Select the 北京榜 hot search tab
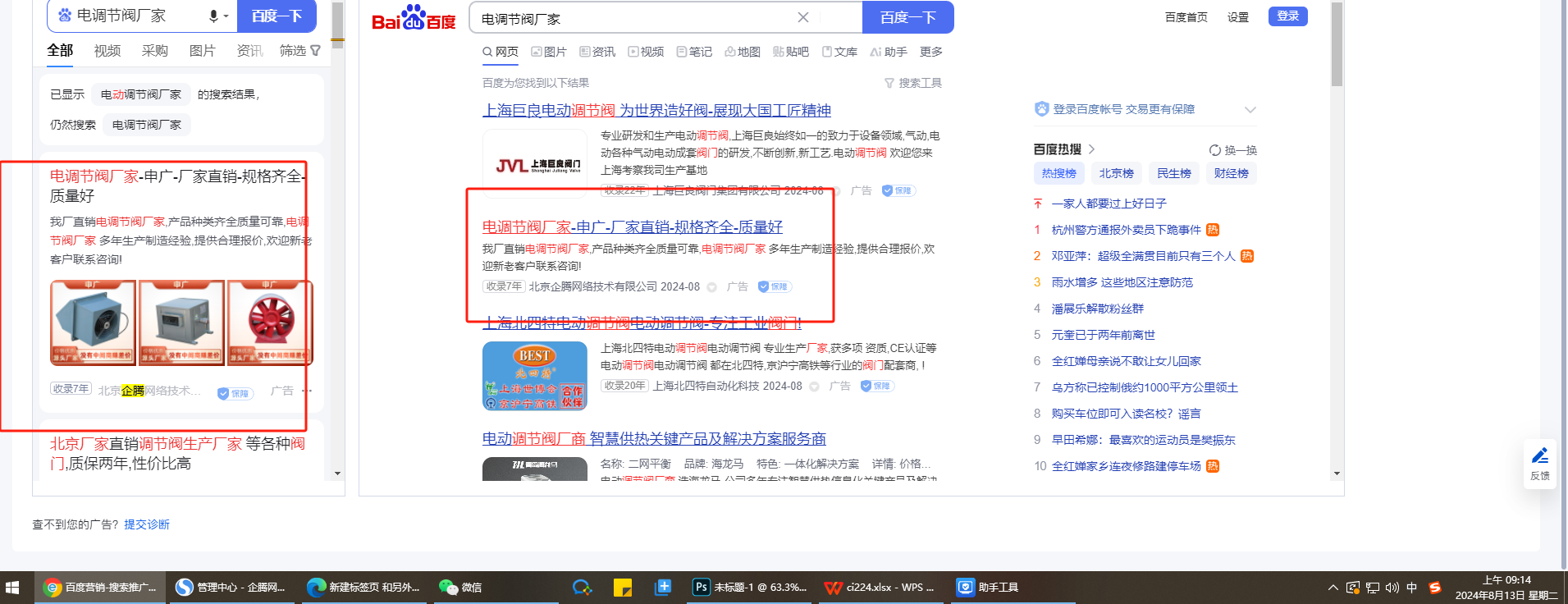 click(1116, 173)
